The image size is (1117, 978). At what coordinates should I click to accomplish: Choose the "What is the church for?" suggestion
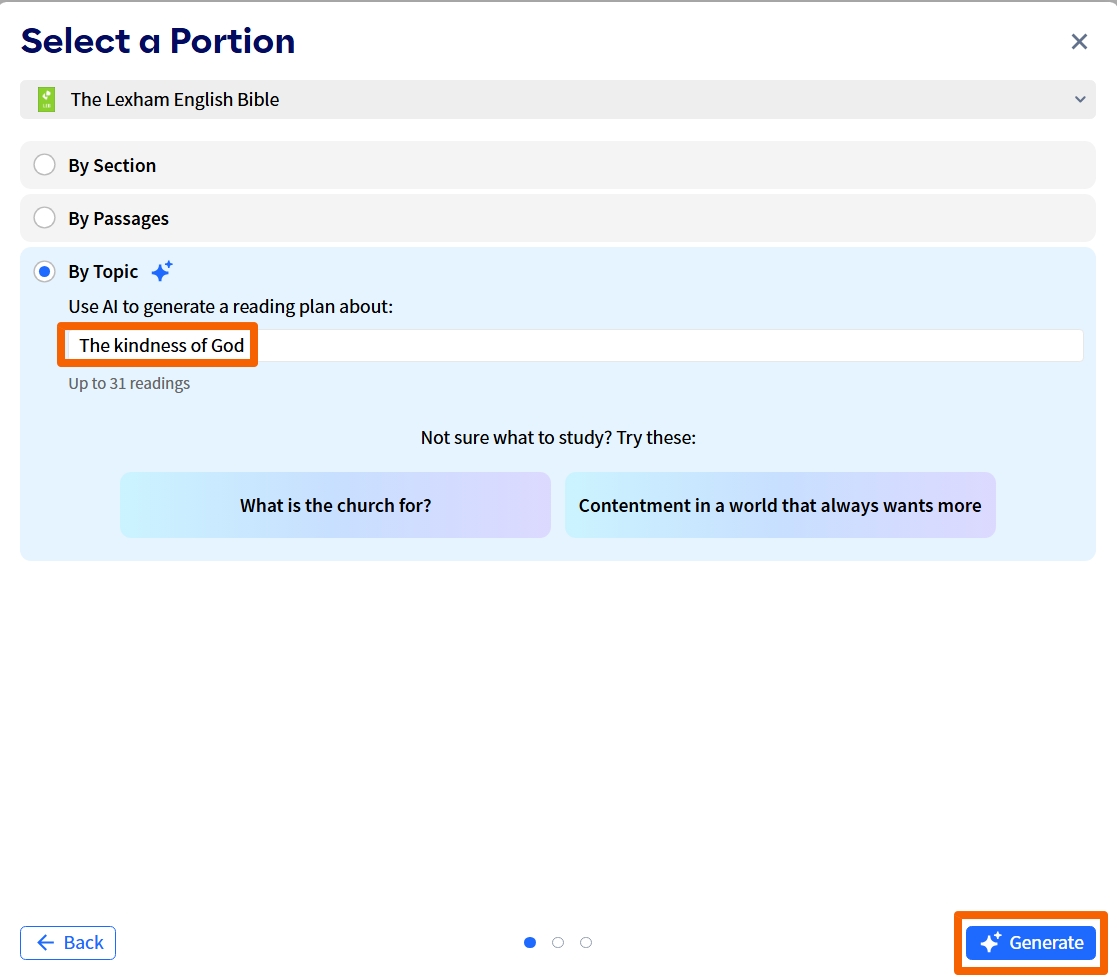(x=336, y=505)
